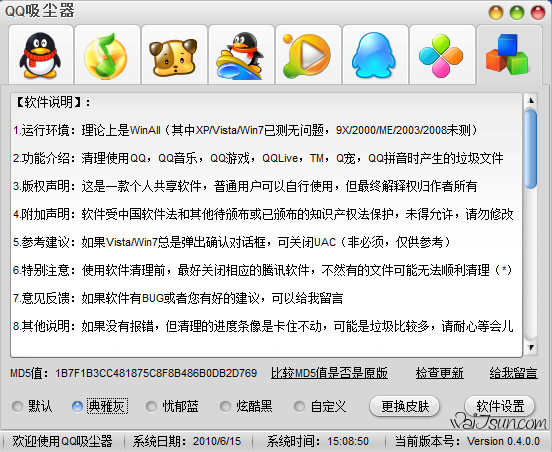This screenshot has height=452, width=552.
Task: Click the 更换皮肤 button
Action: (x=405, y=406)
